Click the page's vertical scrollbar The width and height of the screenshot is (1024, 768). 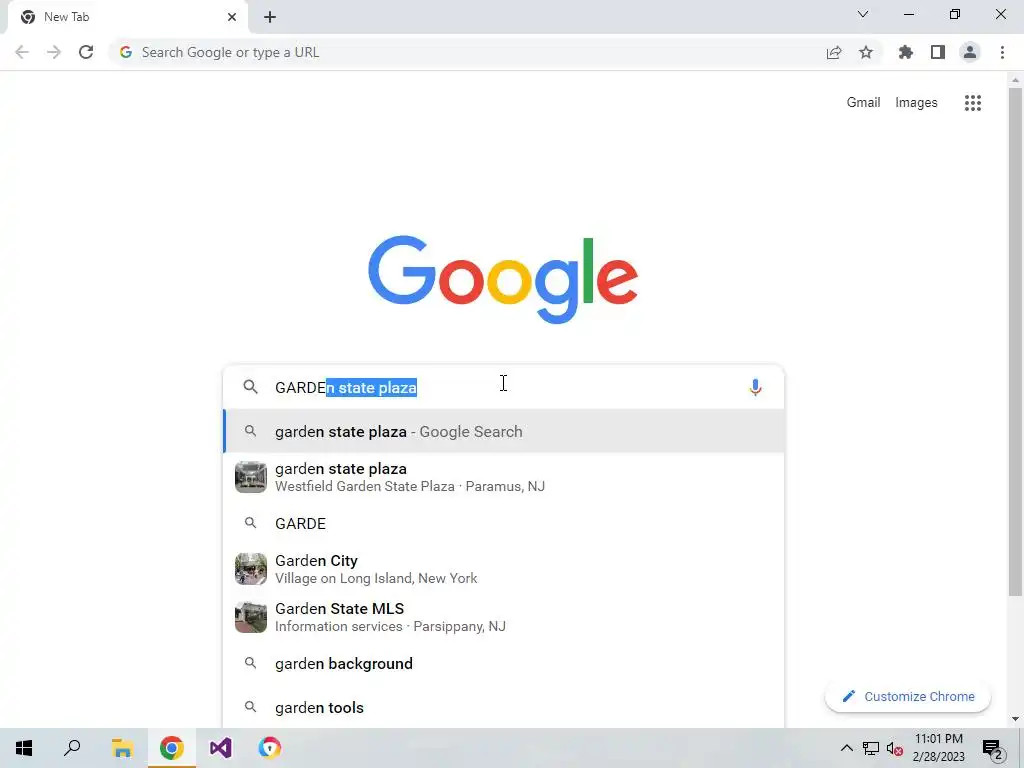tap(1014, 340)
